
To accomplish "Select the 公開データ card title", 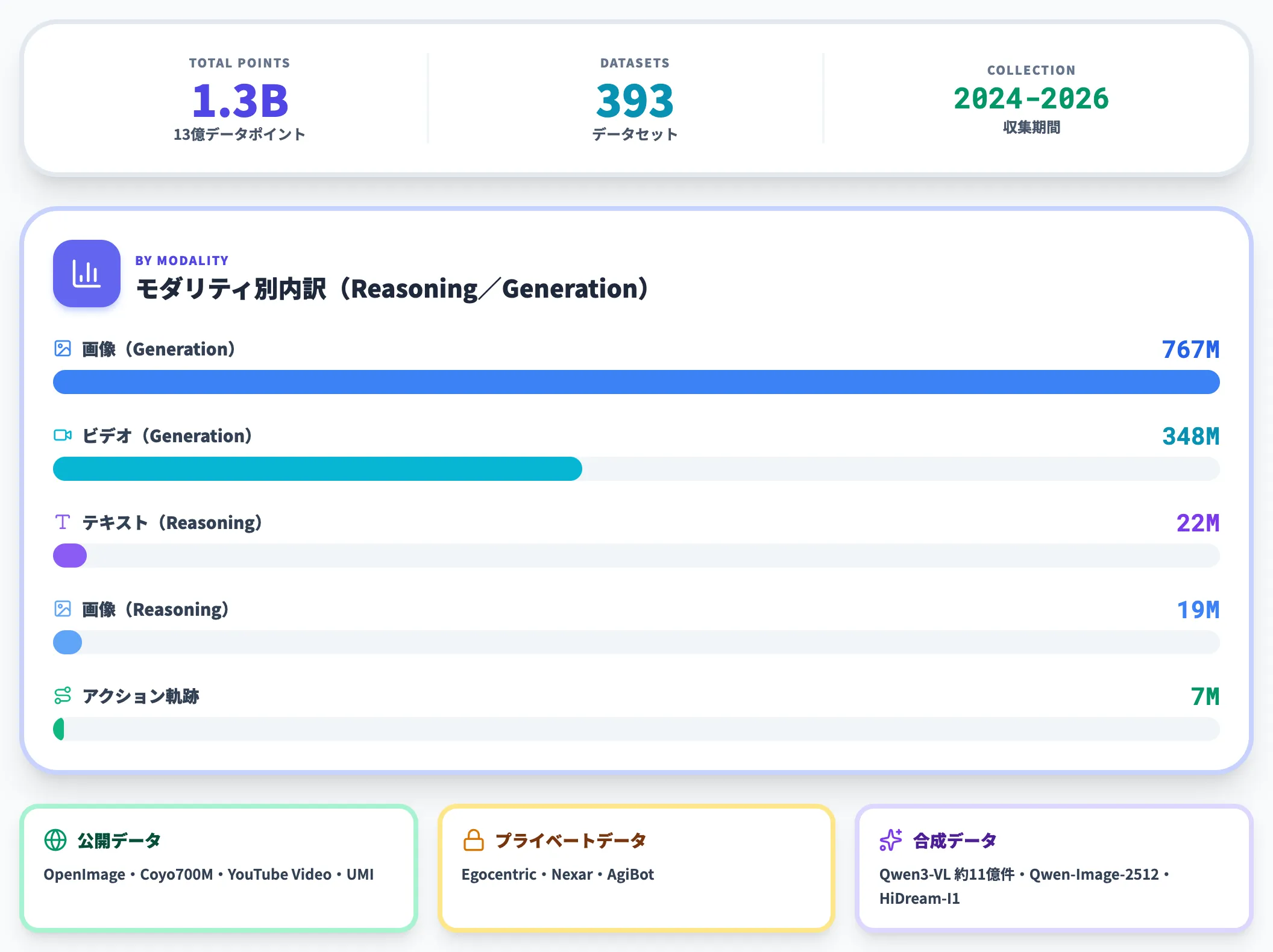I will [119, 840].
